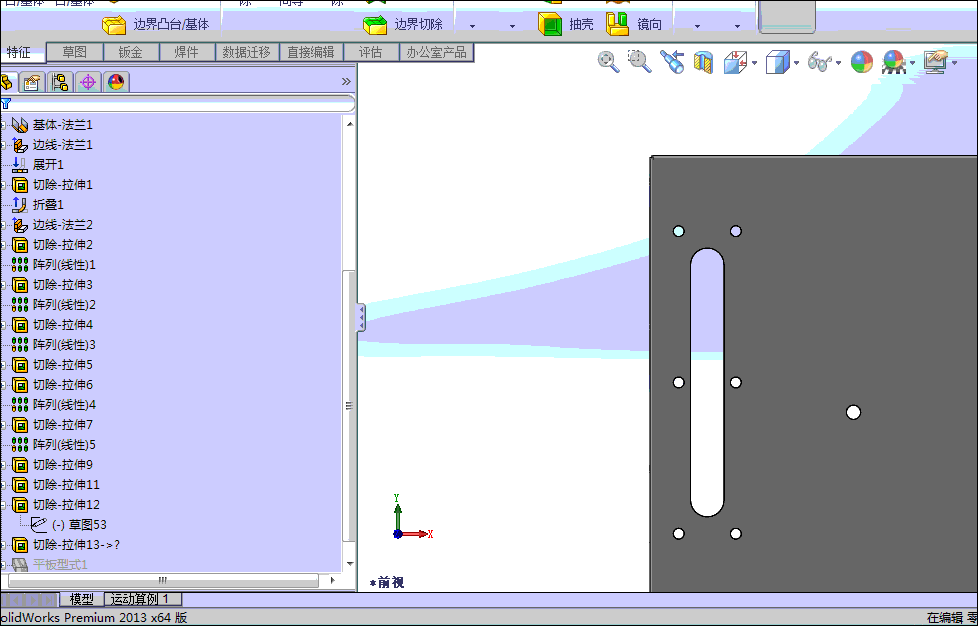
Task: Click the 镜向 mirror ribbon button
Action: click(634, 24)
